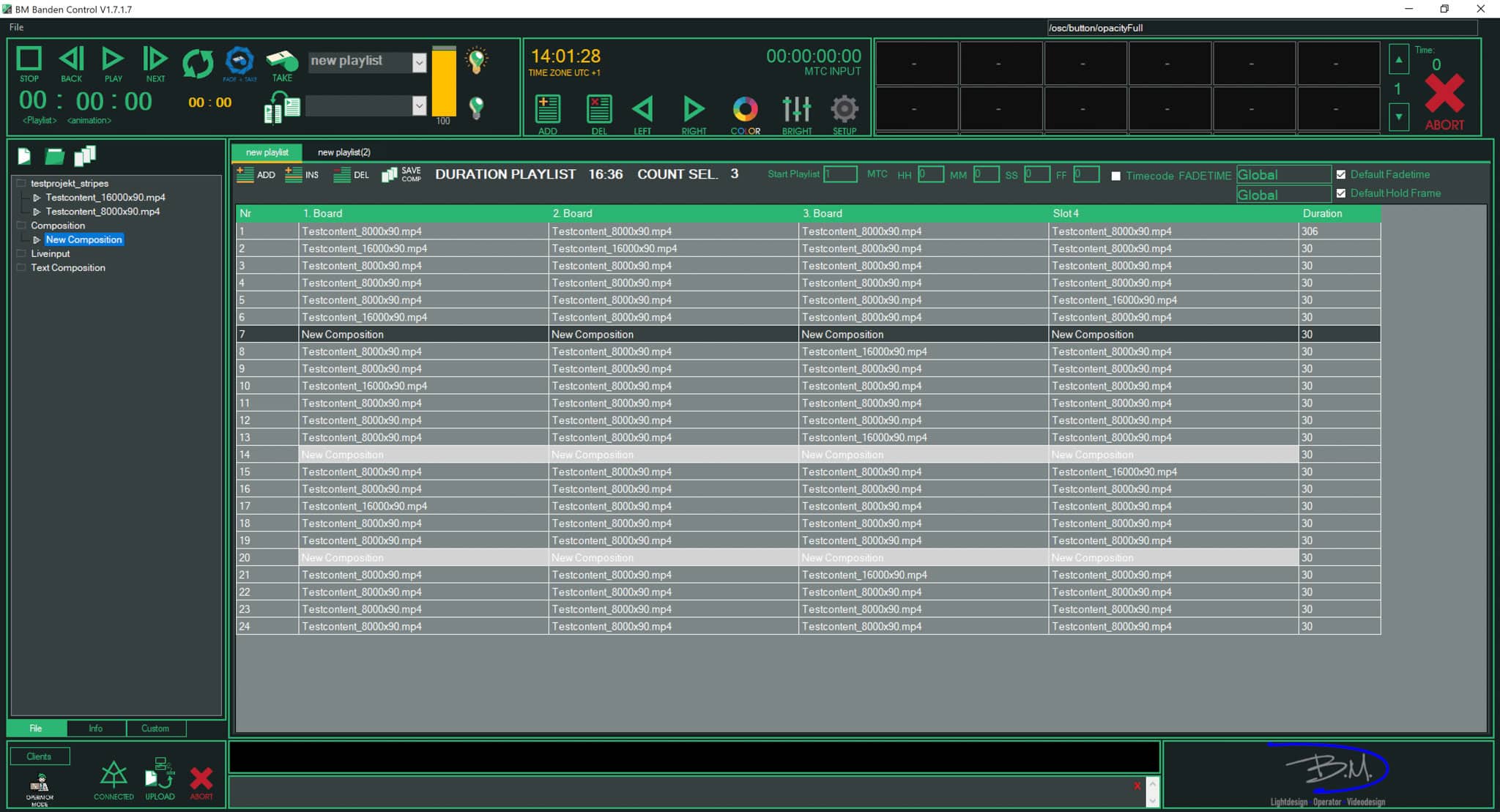
Task: Click the Fade + Take icon
Action: point(240,62)
